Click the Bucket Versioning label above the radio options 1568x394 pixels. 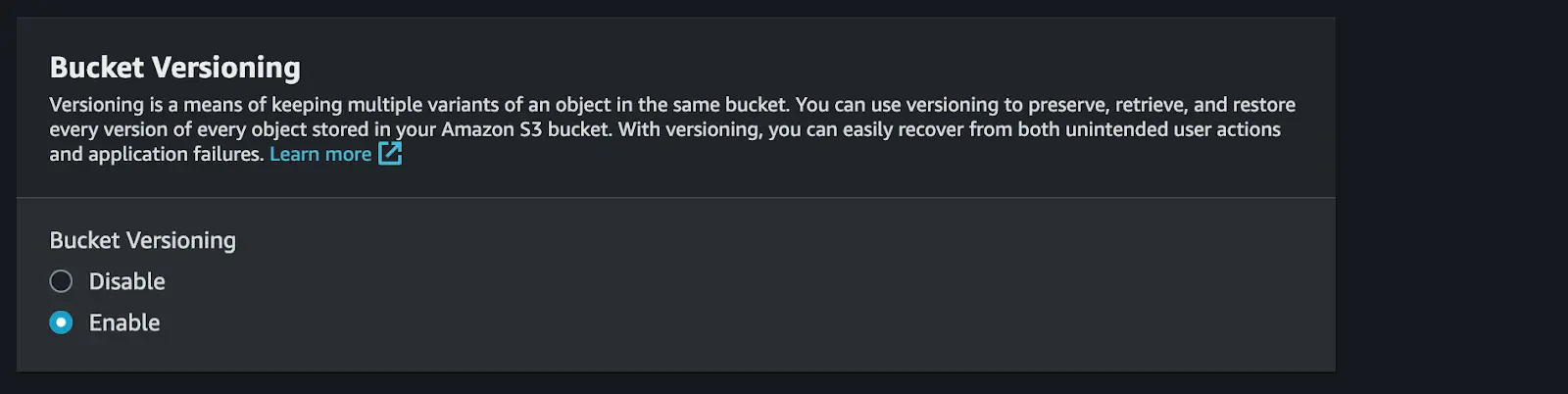pos(142,240)
